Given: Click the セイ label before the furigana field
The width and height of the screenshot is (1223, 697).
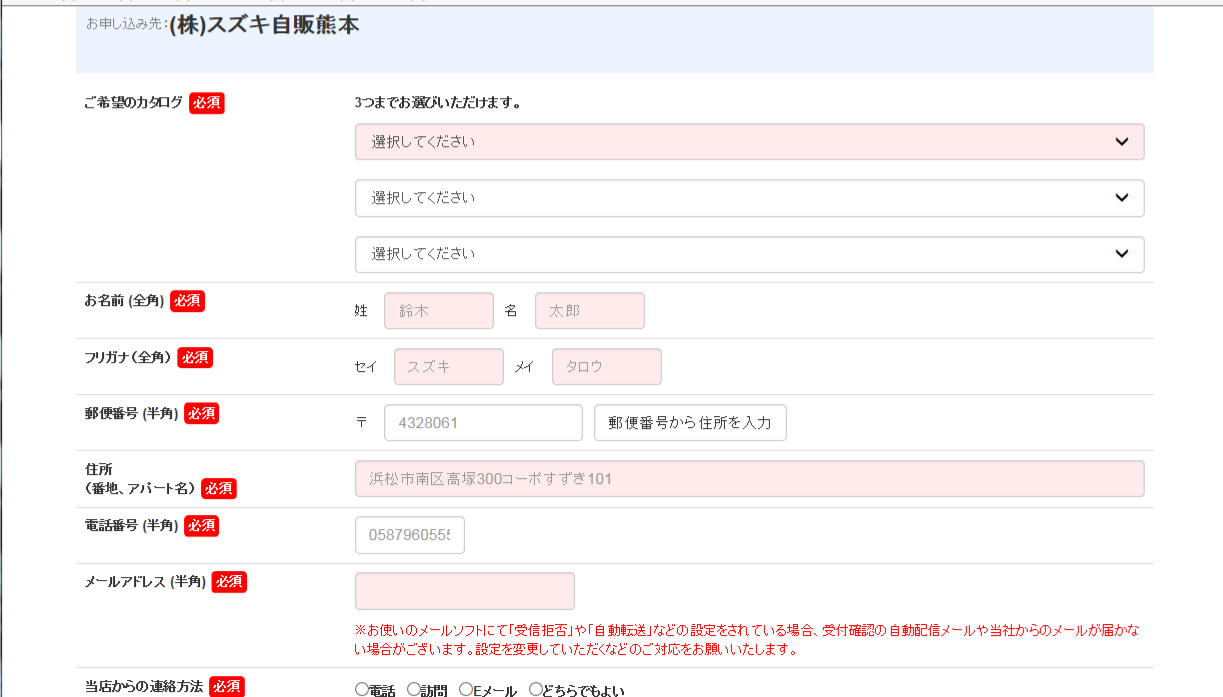Looking at the screenshot, I should pos(366,367).
